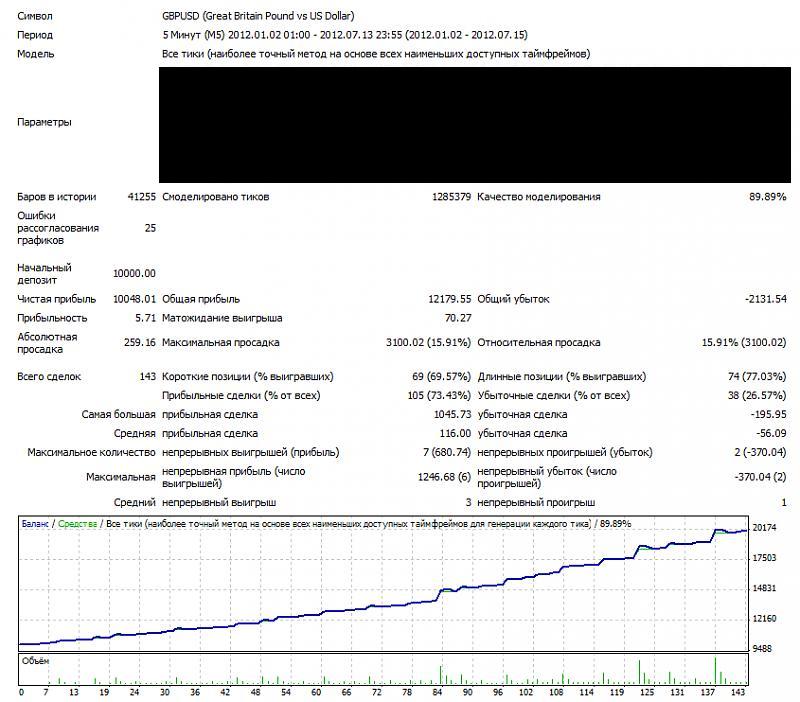
Task: Click the Качество моделирования value 89.89%
Action: [767, 196]
